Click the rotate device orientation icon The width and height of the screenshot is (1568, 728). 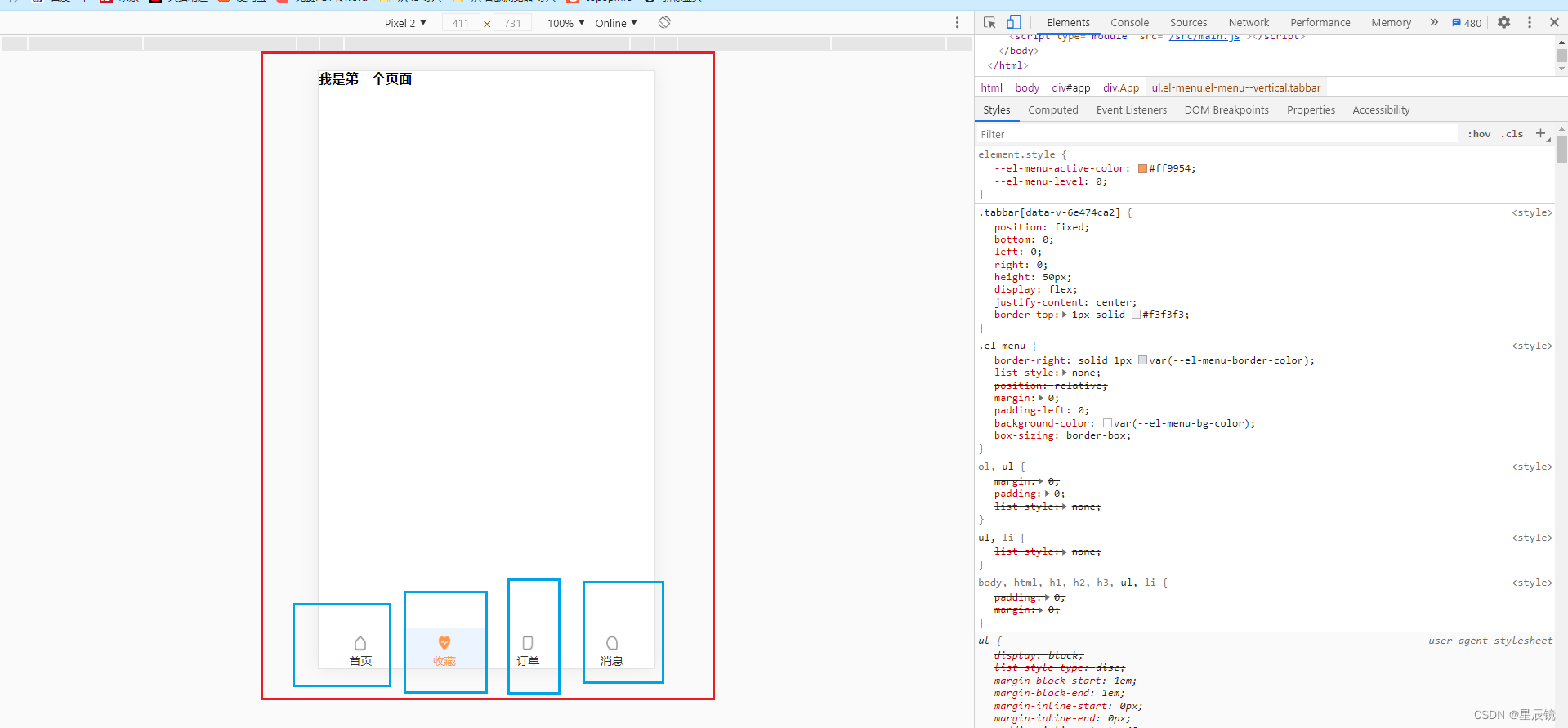[664, 23]
